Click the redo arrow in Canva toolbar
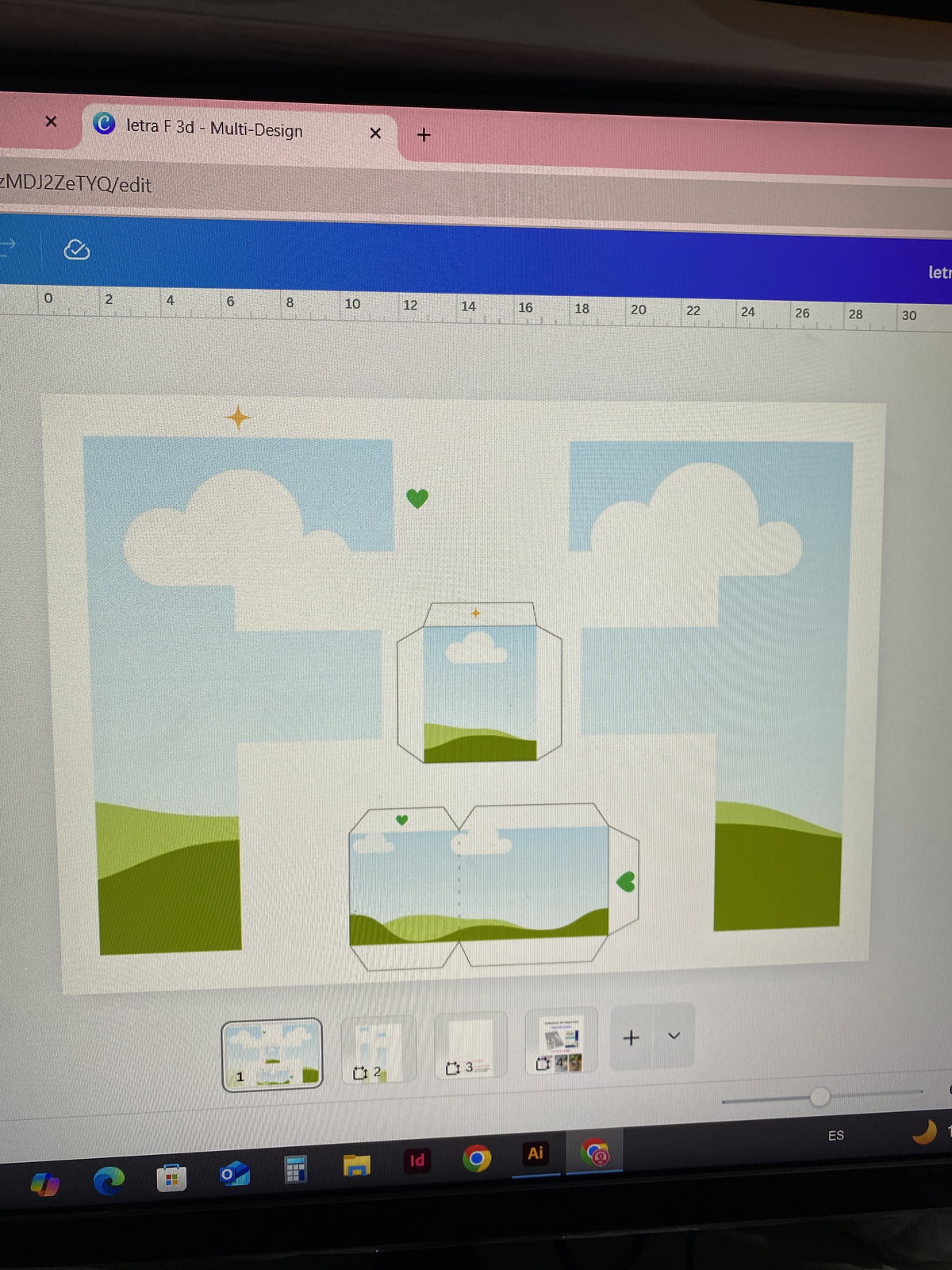This screenshot has width=952, height=1270. 7,245
